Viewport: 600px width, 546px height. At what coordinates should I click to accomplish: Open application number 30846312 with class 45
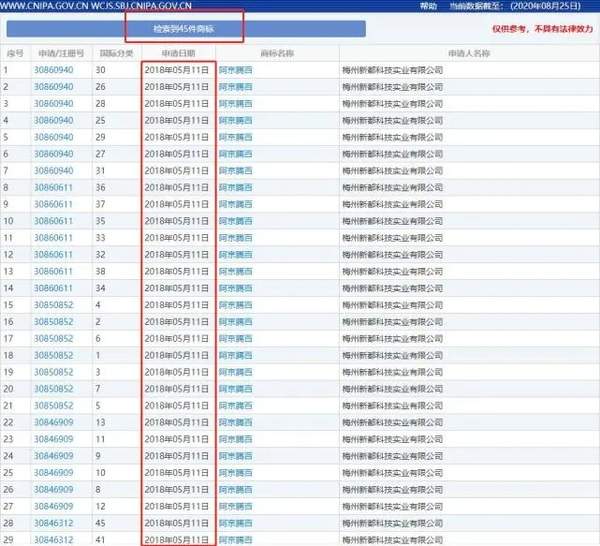(54, 523)
